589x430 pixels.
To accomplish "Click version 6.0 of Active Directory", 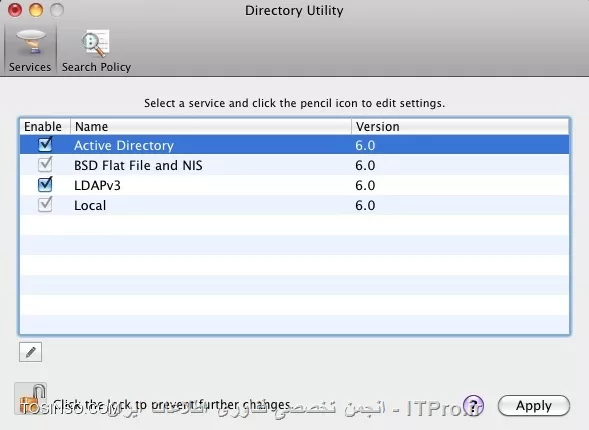I will click(x=365, y=146).
